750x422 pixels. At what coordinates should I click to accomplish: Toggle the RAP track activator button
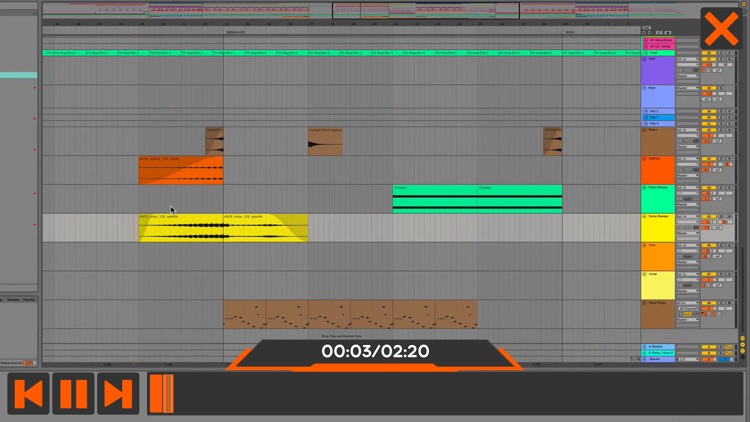(709, 59)
